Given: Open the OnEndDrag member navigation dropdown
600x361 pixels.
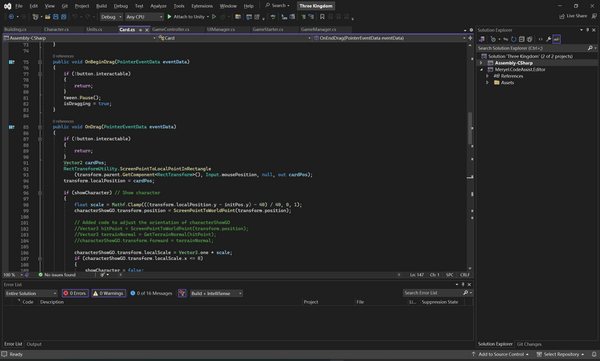Looking at the screenshot, I should (389, 38).
